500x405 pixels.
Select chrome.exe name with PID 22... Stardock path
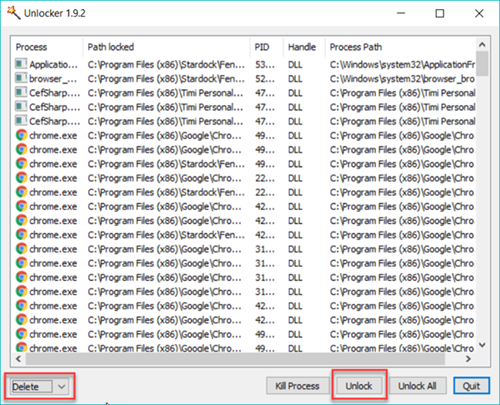(x=53, y=193)
